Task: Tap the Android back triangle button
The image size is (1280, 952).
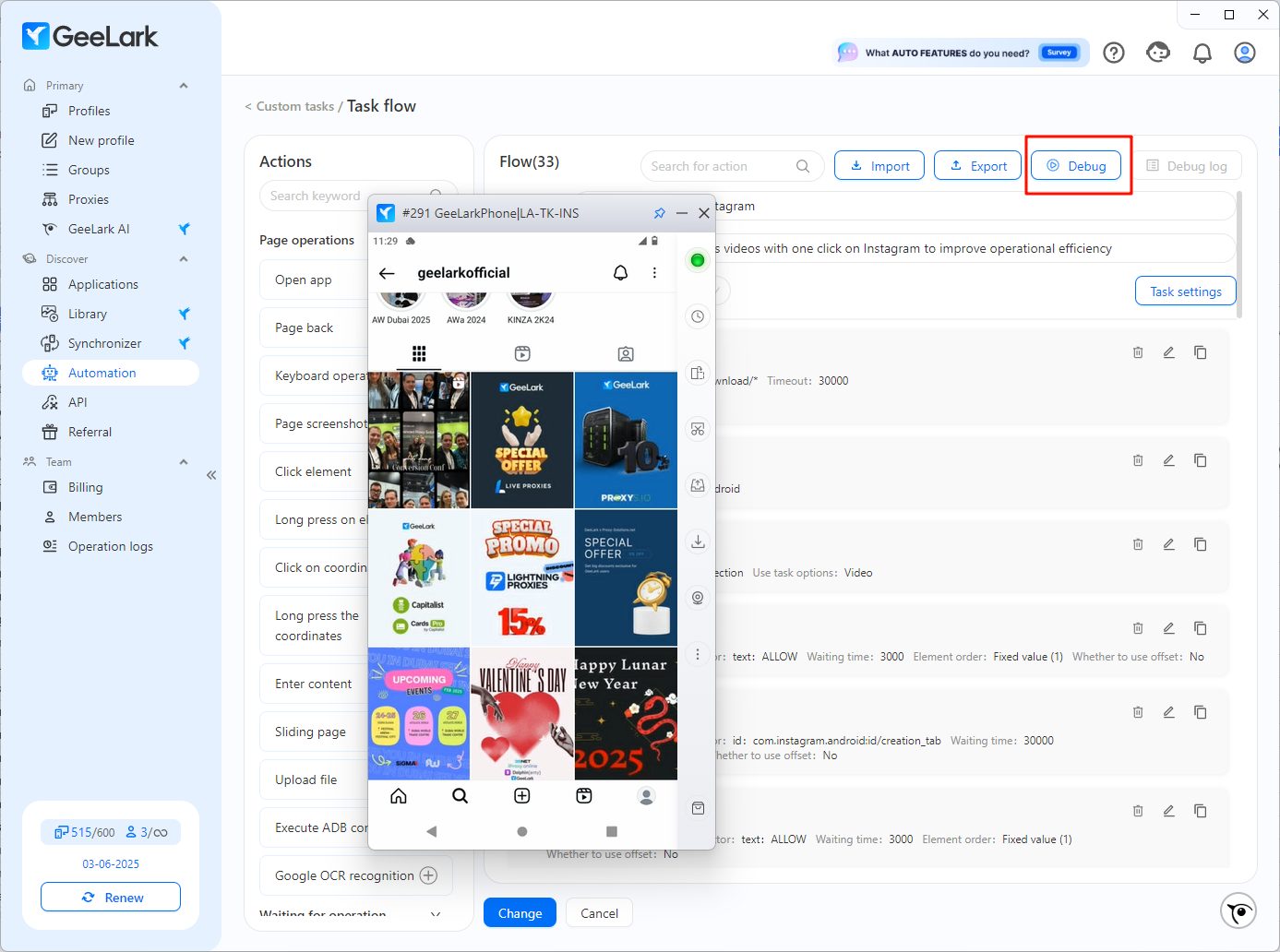Action: pyautogui.click(x=432, y=831)
